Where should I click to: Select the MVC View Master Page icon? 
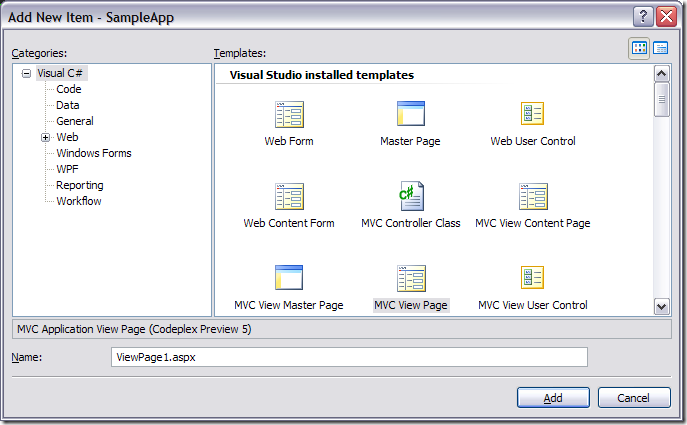coord(289,278)
